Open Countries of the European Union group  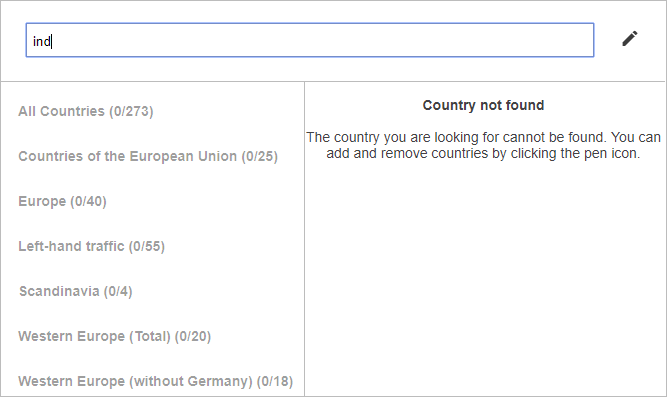click(148, 156)
